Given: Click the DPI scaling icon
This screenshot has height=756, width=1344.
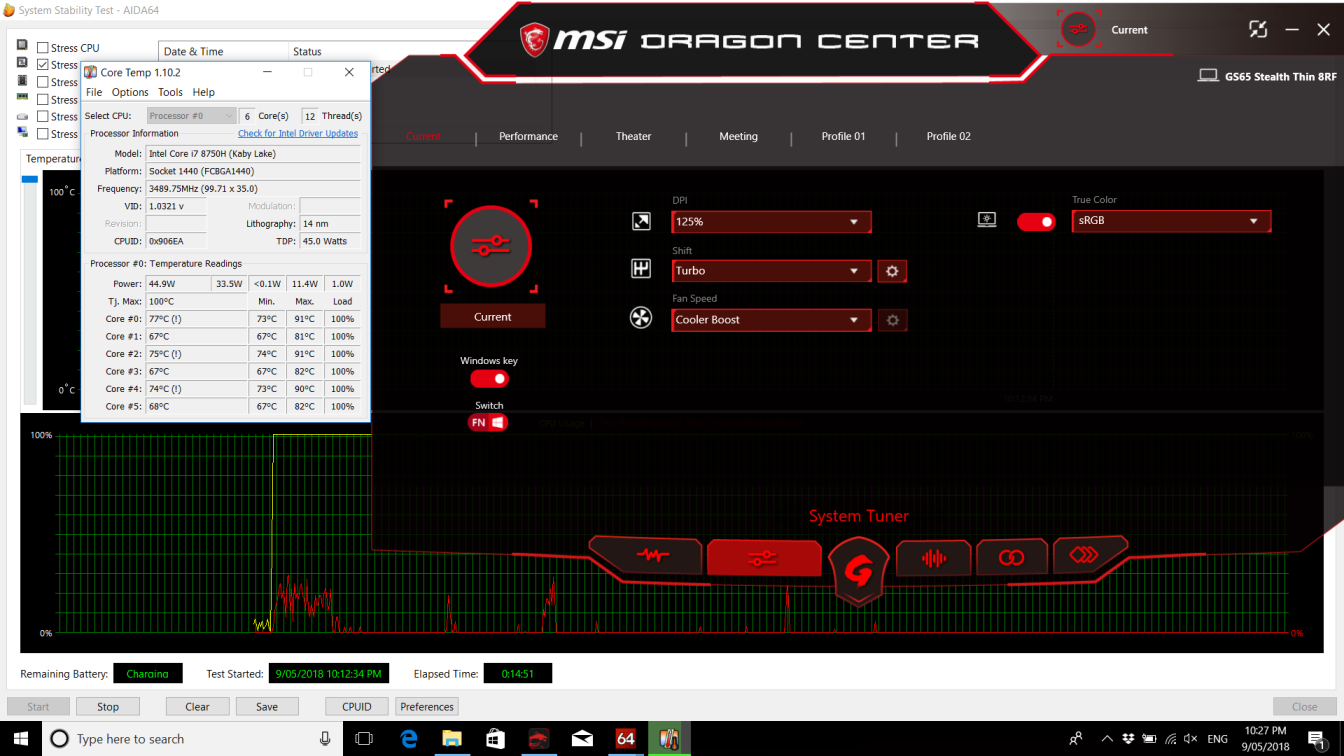Looking at the screenshot, I should pos(641,221).
